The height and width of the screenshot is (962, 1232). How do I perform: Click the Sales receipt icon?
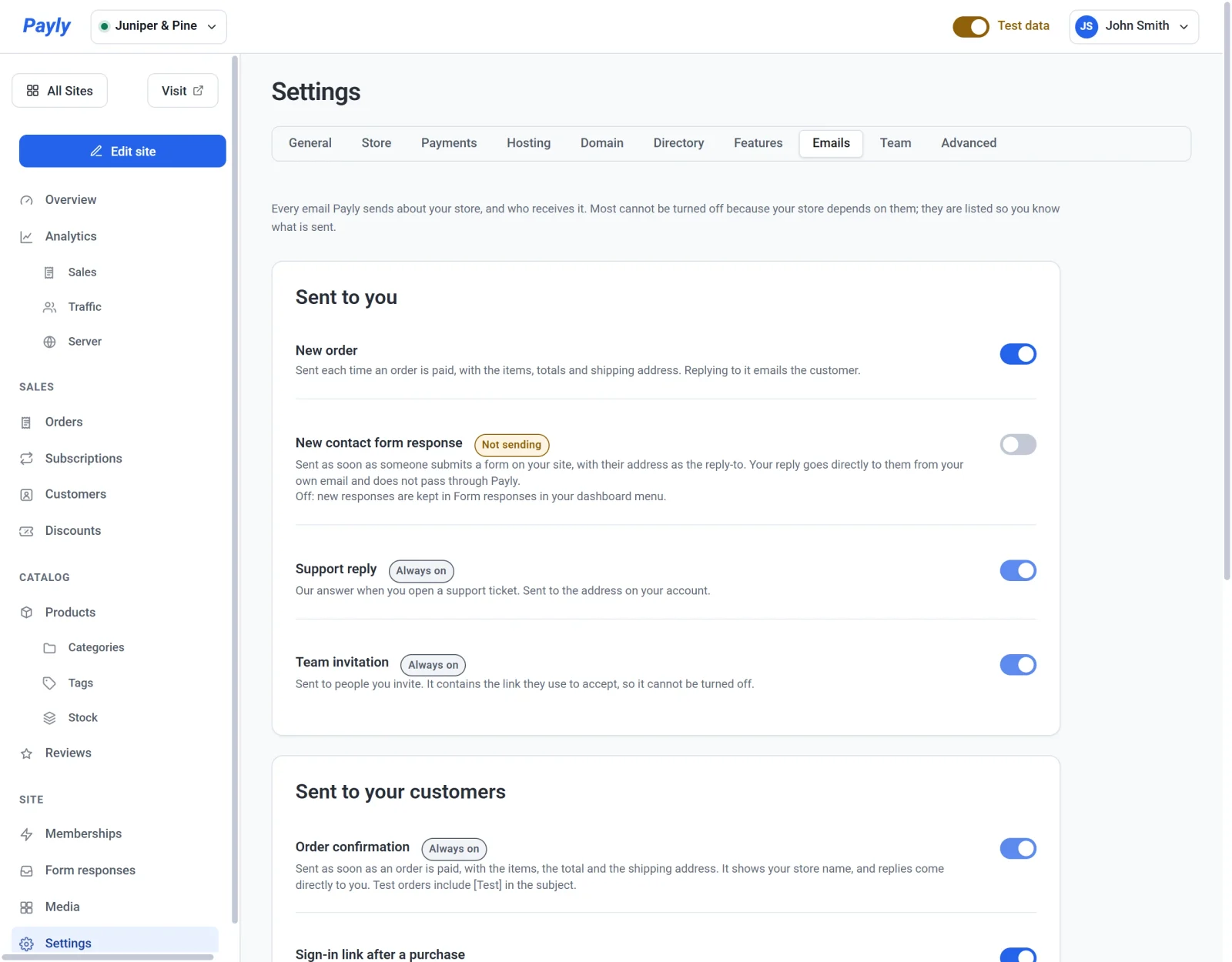point(49,272)
